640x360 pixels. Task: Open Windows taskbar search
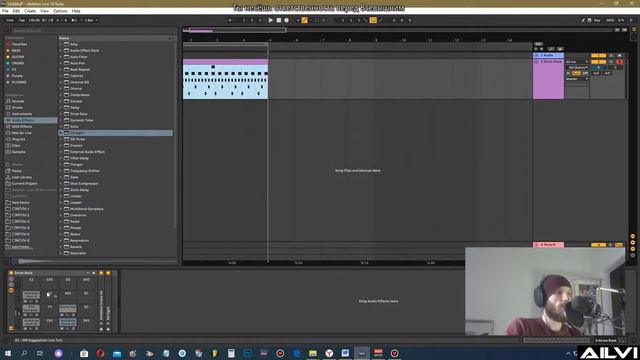[24, 353]
